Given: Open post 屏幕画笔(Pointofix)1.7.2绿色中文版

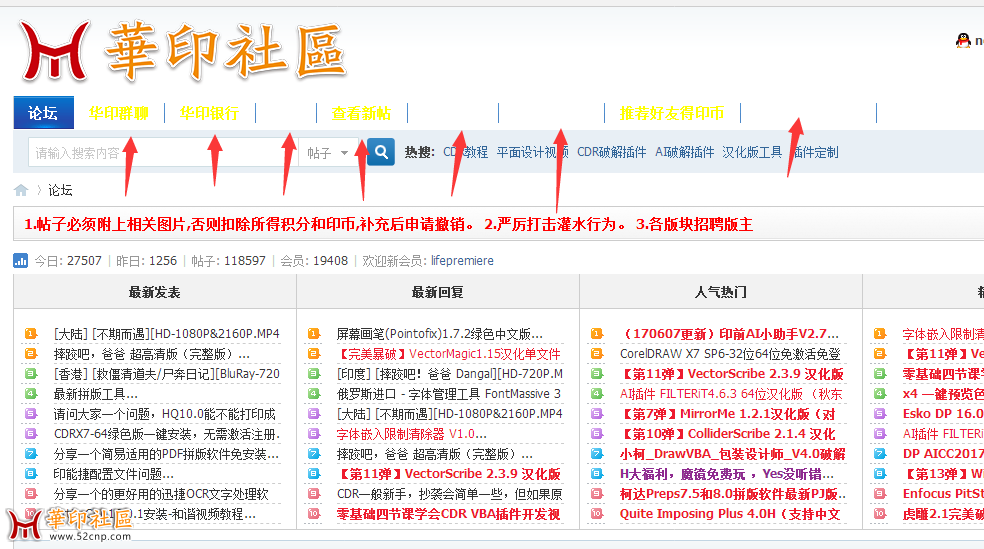Looking at the screenshot, I should tap(440, 334).
